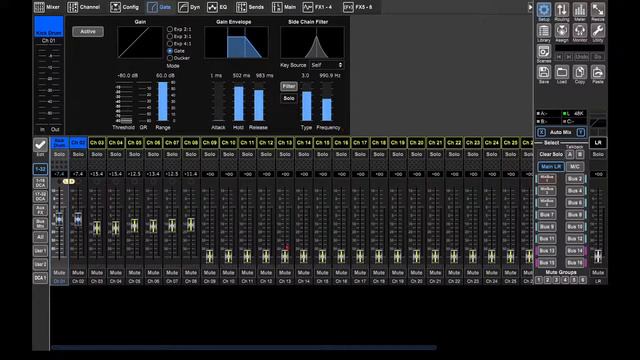Screen dimensions: 640x360
Task: Switch to Sends tab
Action: 250,7
